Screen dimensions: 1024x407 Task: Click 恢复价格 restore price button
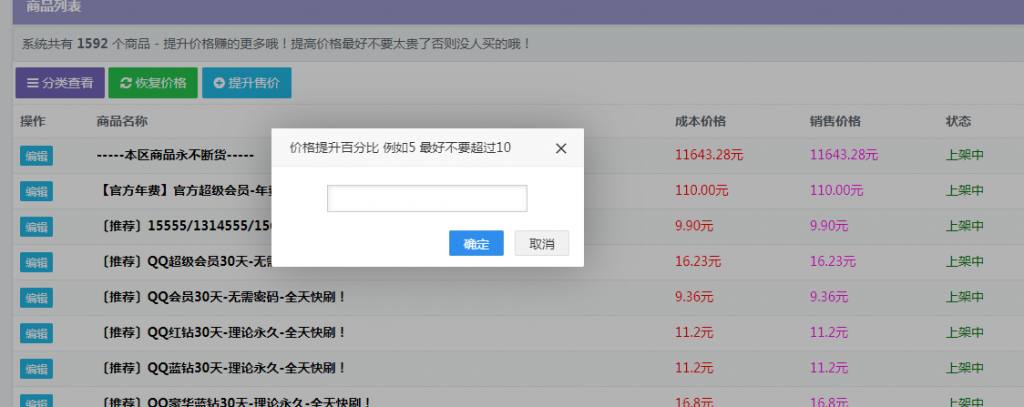(x=153, y=83)
